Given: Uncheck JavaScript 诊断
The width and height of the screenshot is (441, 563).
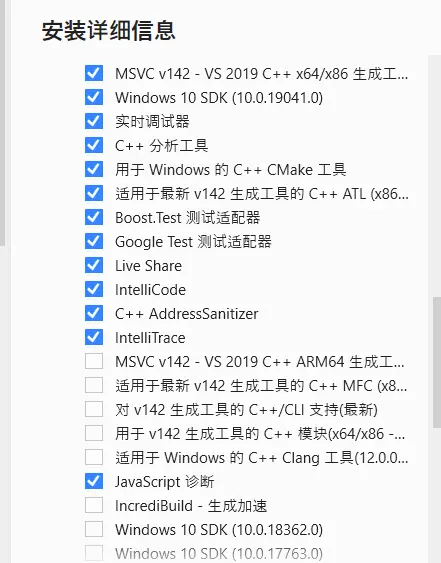Looking at the screenshot, I should 94,481.
